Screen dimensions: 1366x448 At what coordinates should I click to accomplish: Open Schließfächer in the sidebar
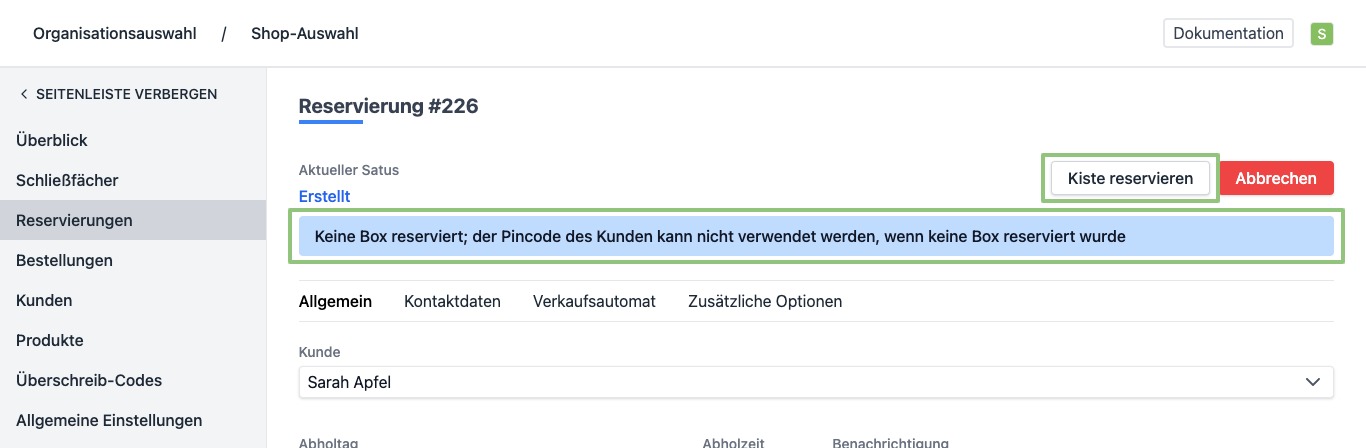tap(67, 181)
